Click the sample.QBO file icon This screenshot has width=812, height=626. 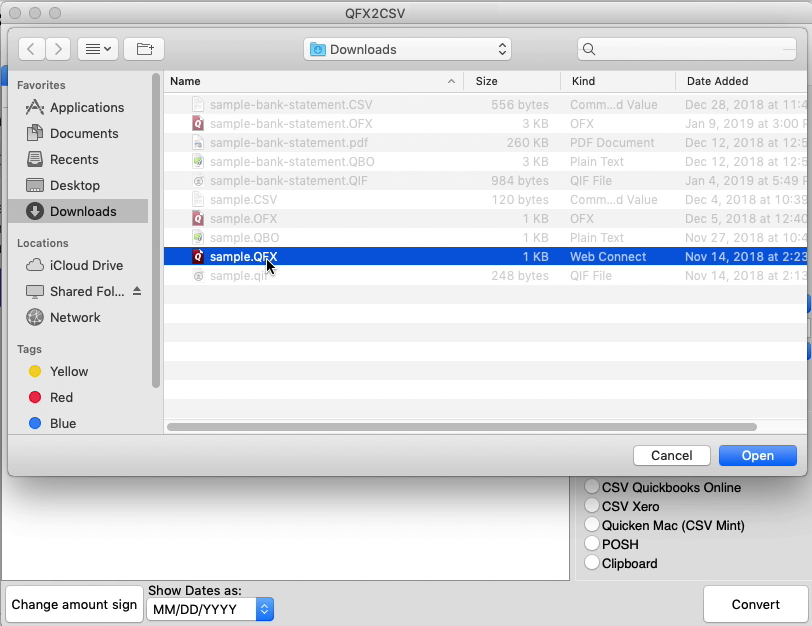198,238
